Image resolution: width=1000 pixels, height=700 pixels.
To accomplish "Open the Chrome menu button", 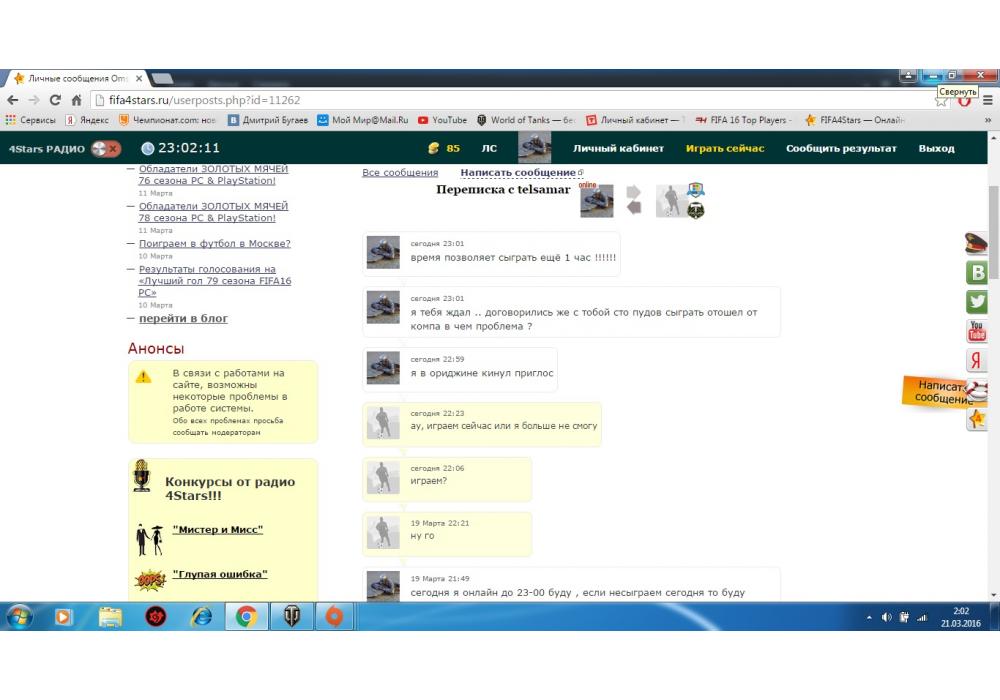I will pos(988,100).
